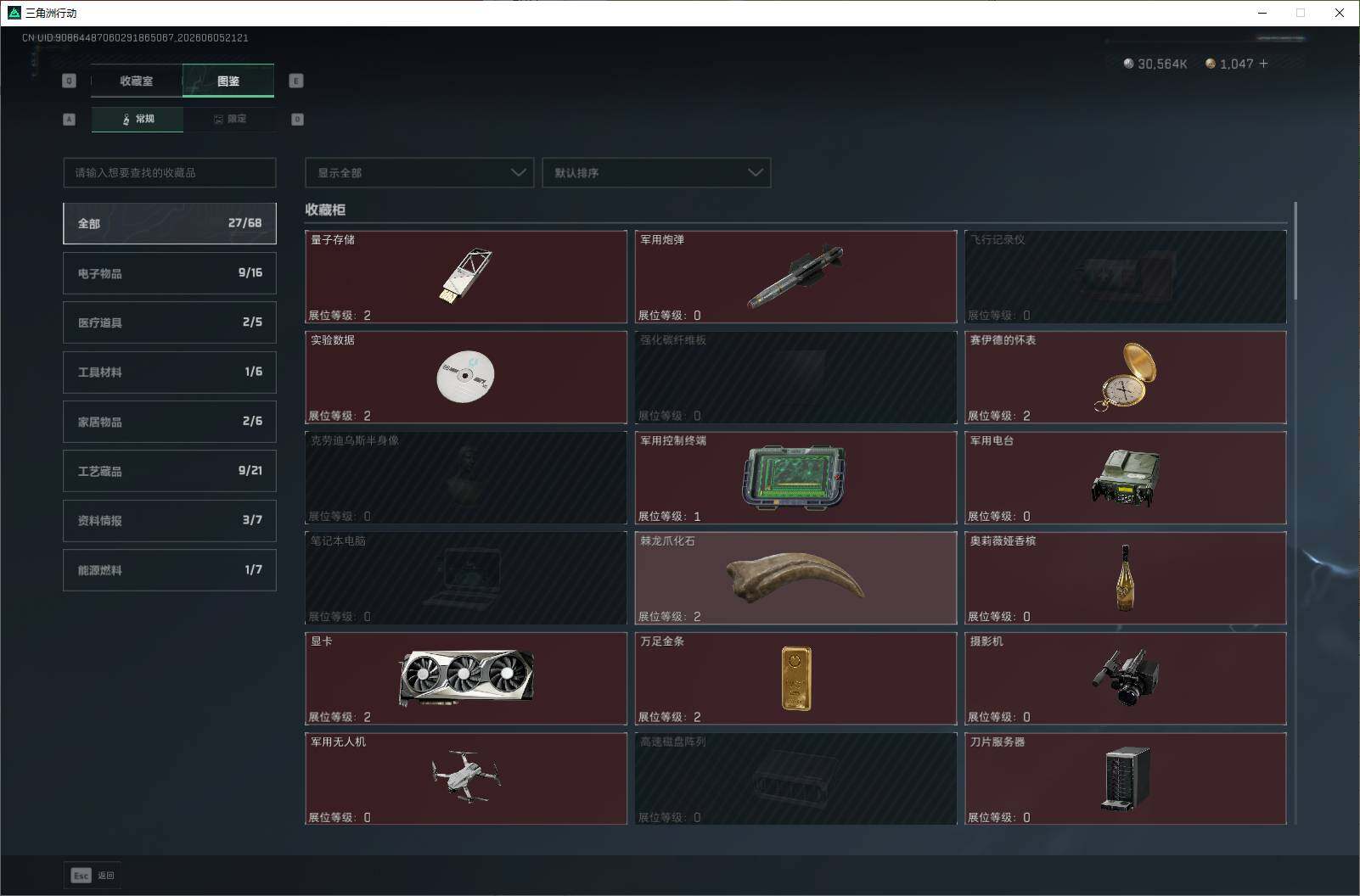Select the locked 飞行记录仪 card
1360x896 pixels.
(x=1126, y=277)
